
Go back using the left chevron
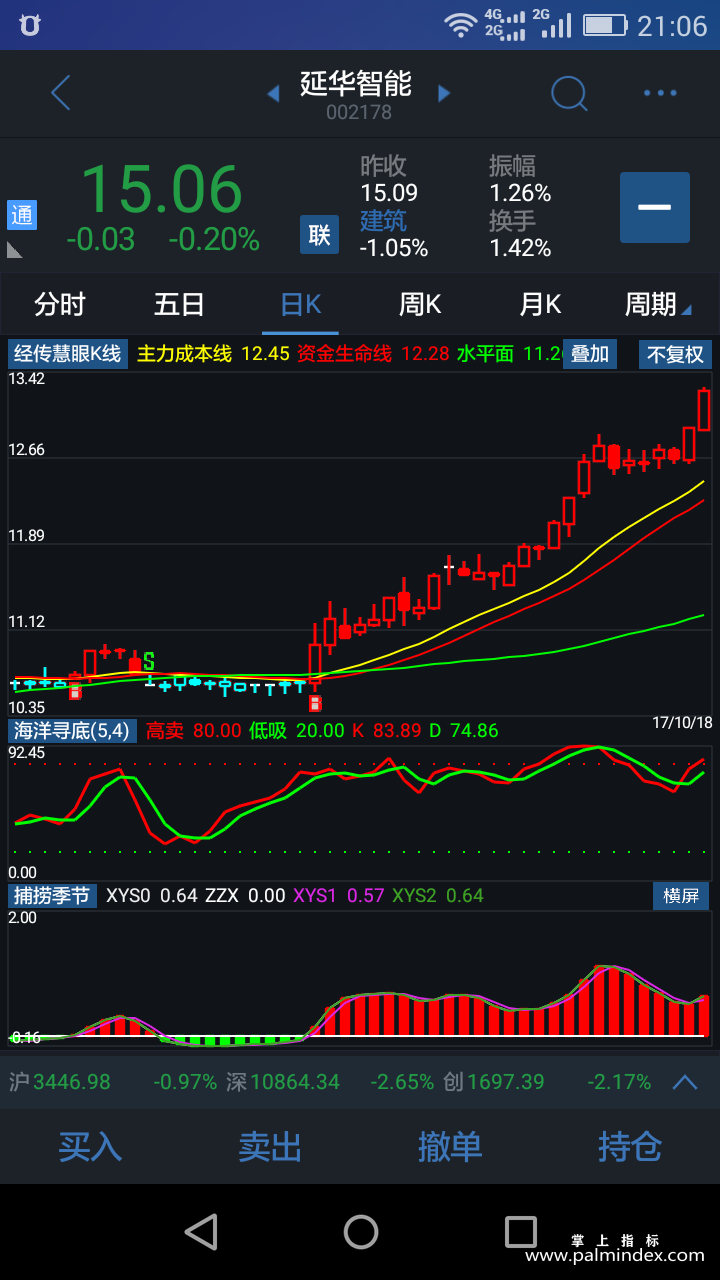click(61, 93)
